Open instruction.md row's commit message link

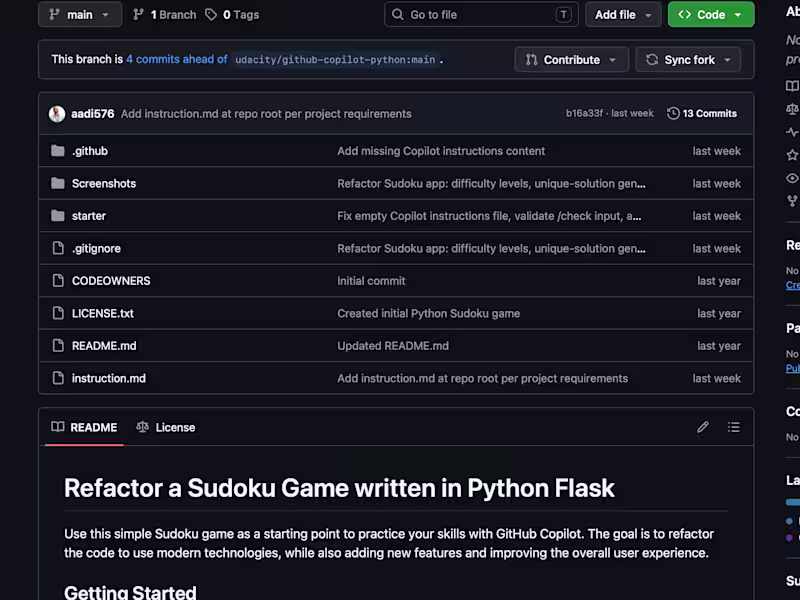482,379
